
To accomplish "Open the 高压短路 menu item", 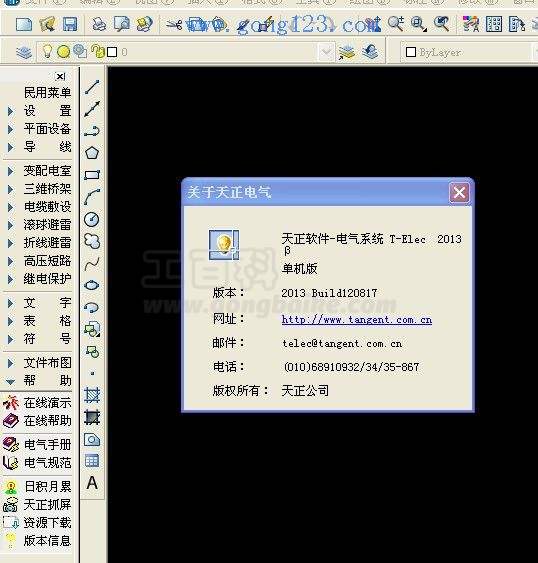I will click(47, 261).
